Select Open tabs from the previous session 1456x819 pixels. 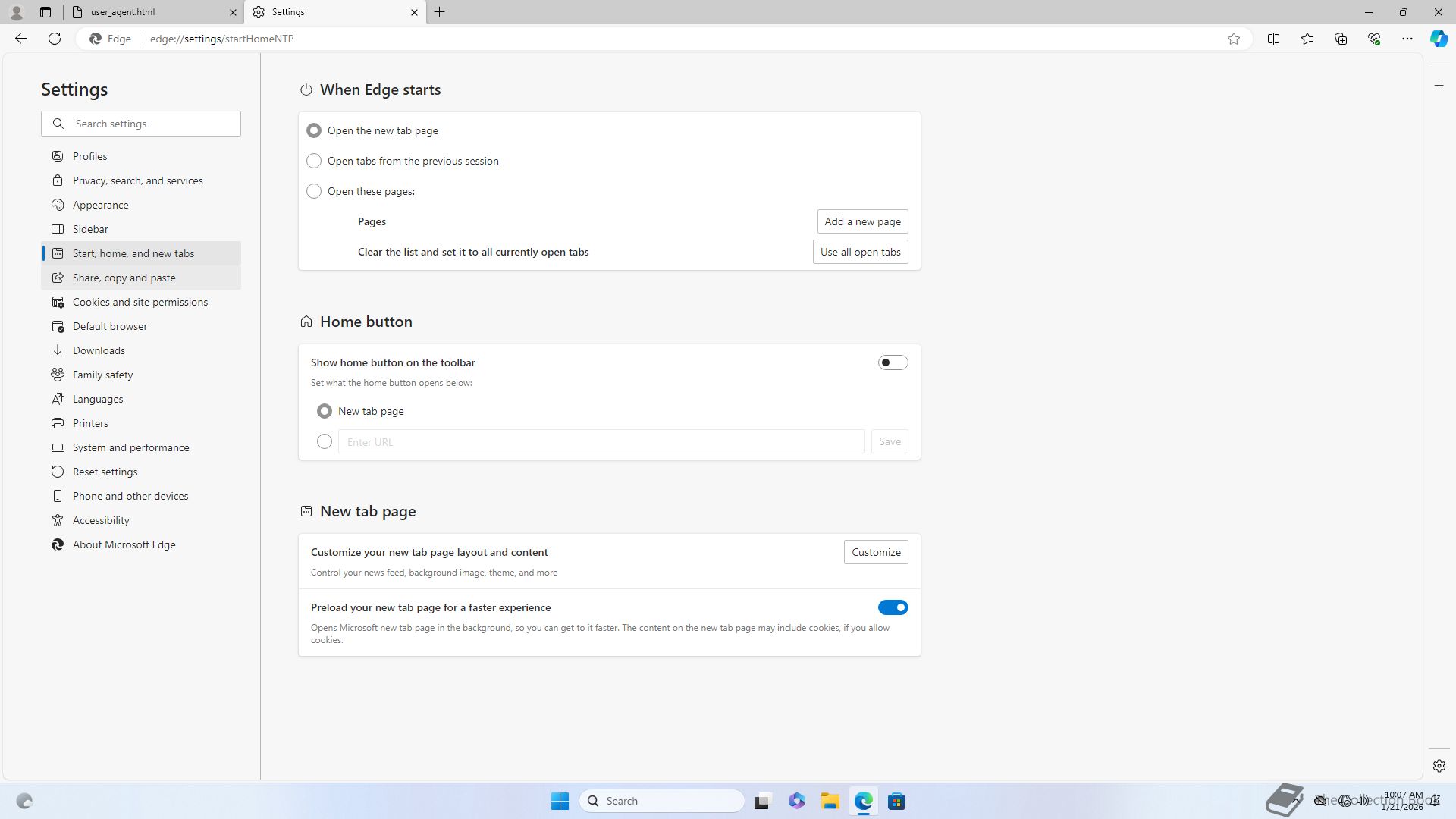pyautogui.click(x=314, y=161)
